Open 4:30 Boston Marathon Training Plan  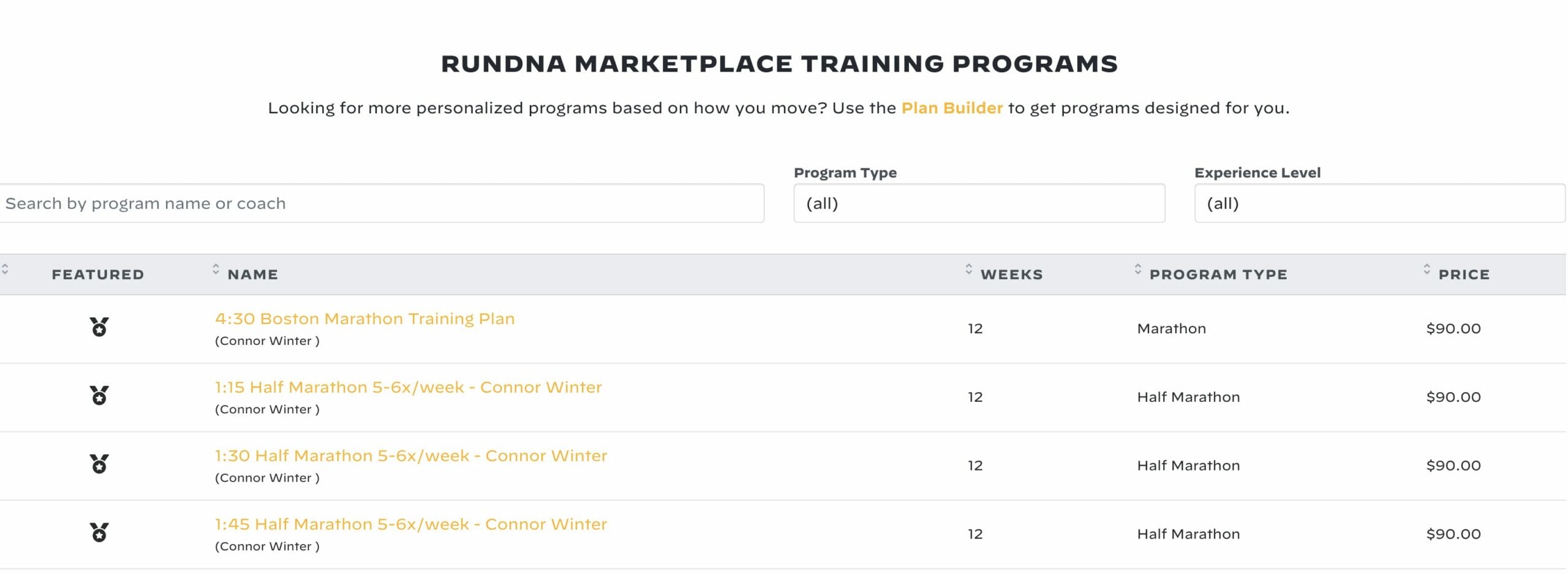click(364, 319)
